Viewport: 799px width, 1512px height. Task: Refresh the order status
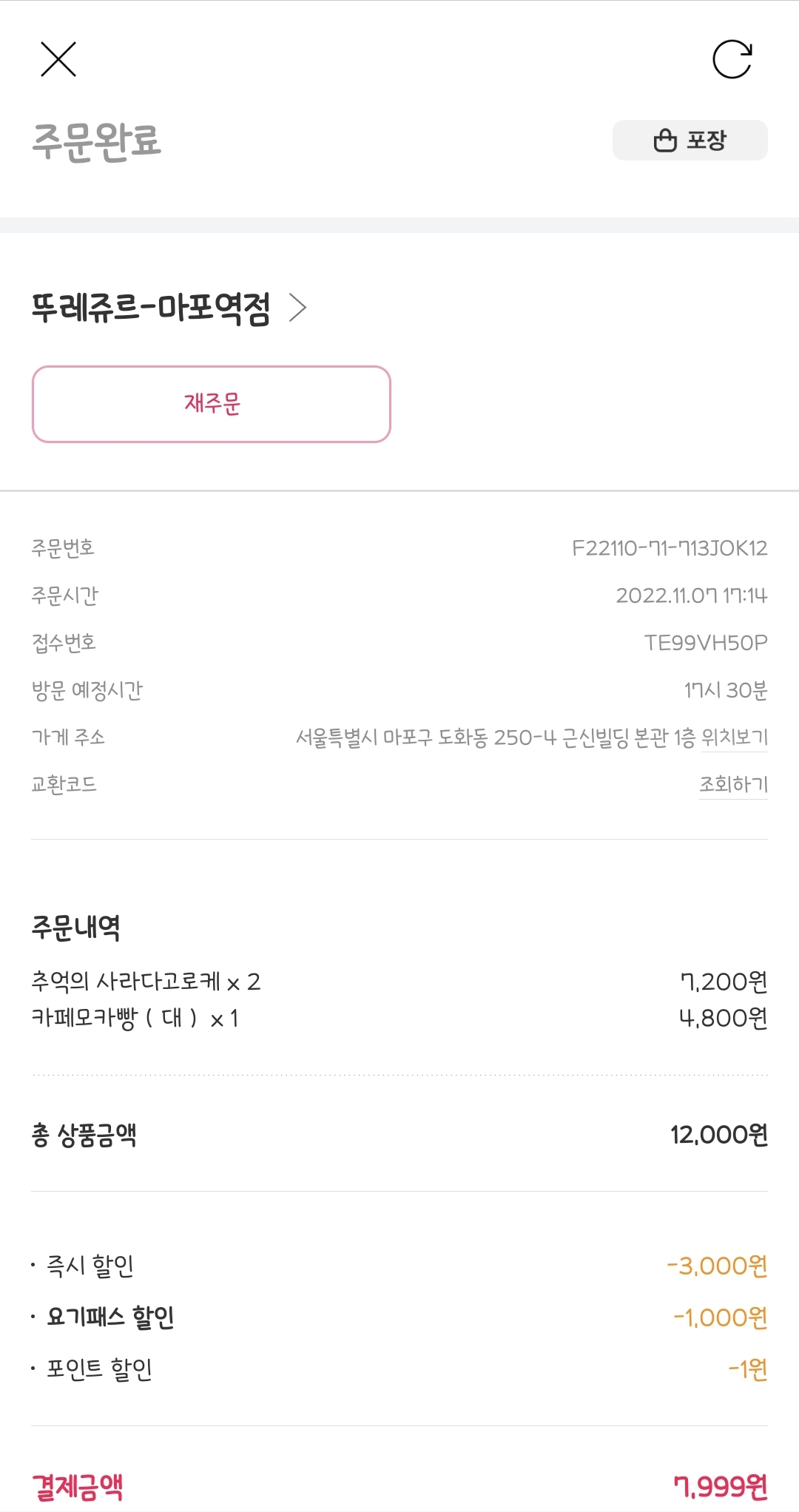click(x=732, y=59)
